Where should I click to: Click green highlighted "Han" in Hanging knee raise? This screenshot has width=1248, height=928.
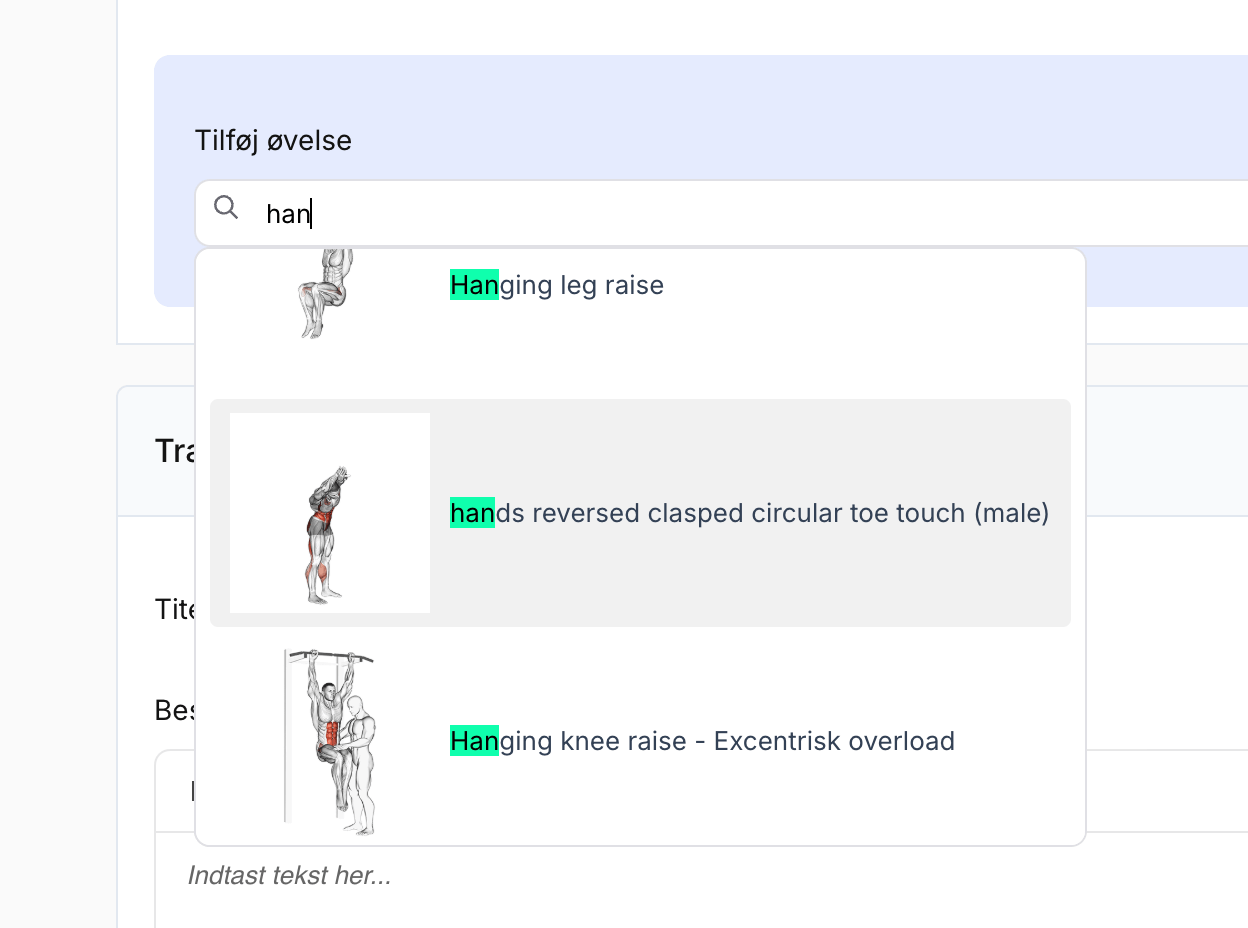pos(474,742)
